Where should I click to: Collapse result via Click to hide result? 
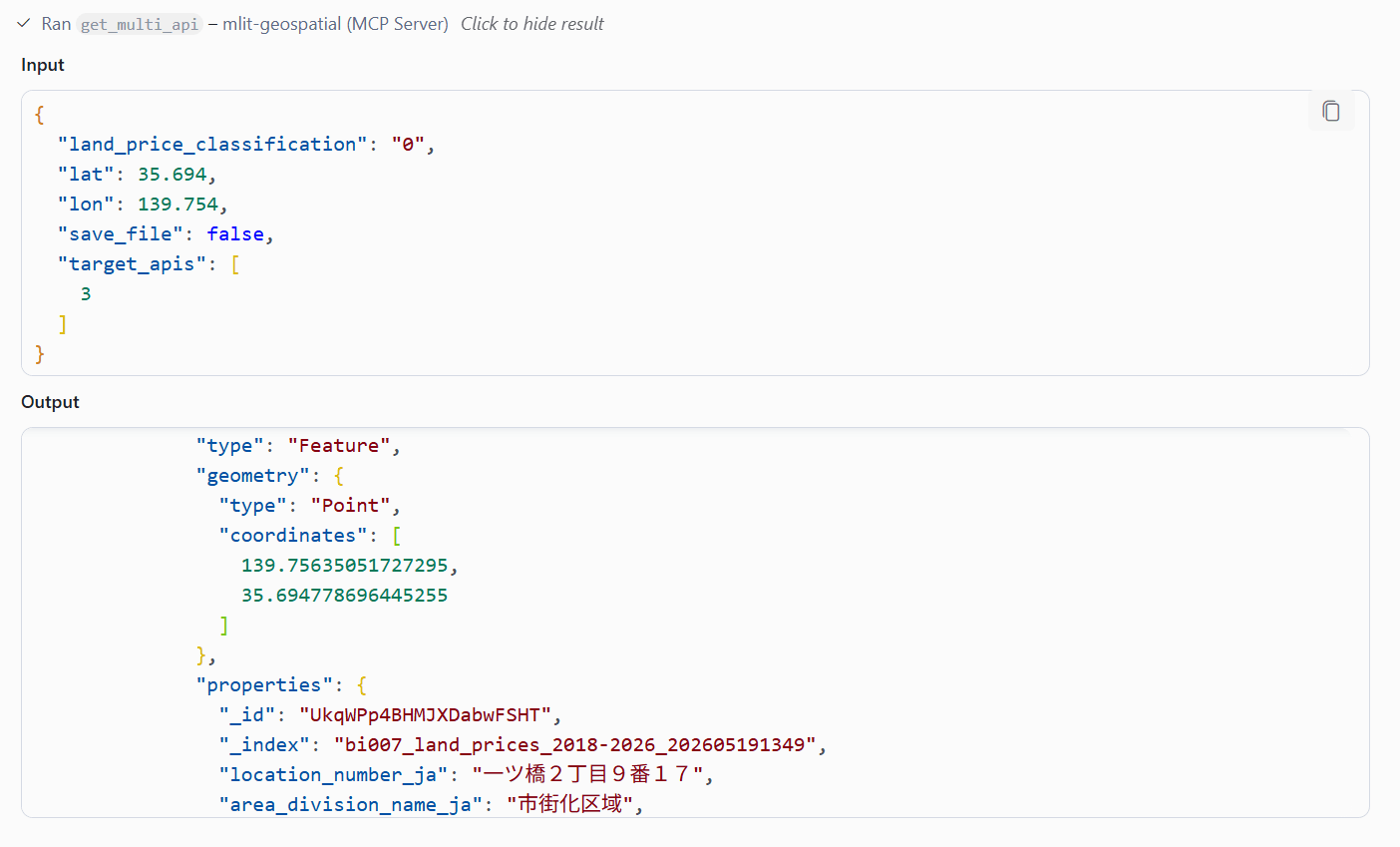click(532, 24)
